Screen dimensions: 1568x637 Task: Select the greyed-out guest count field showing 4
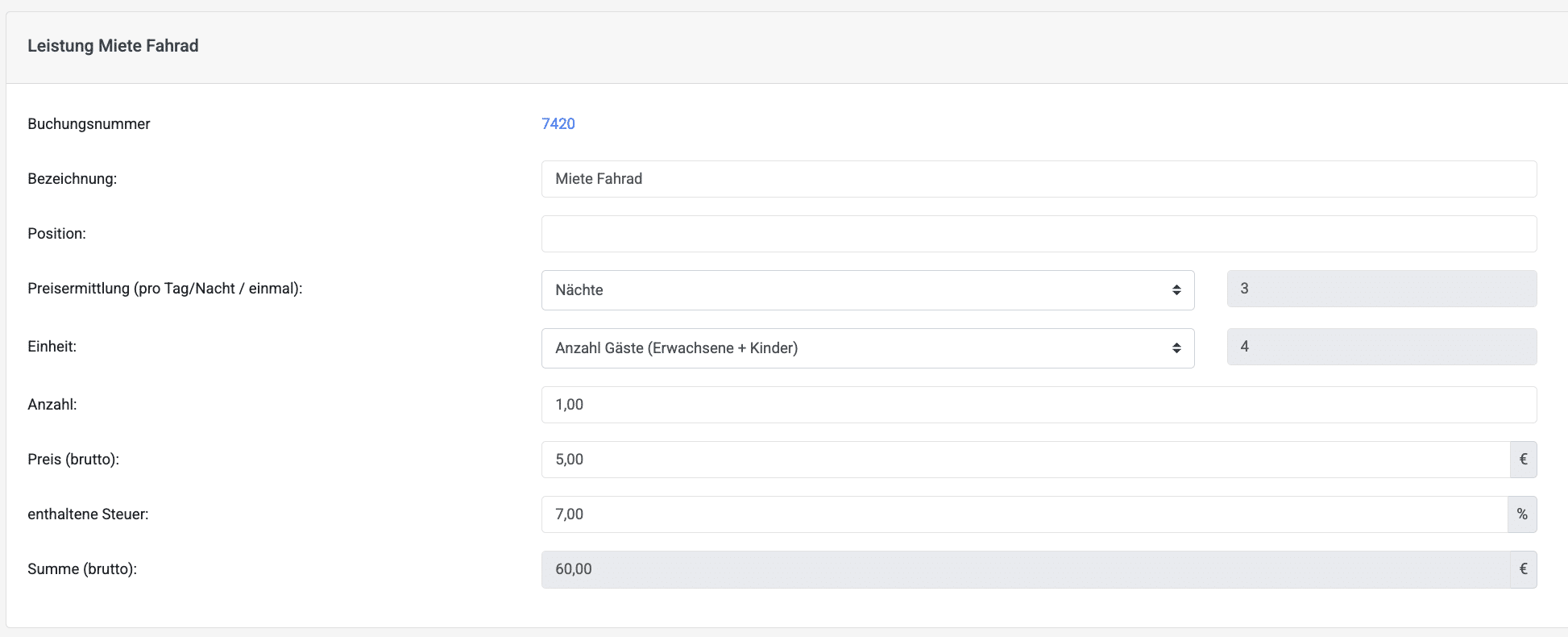click(x=1381, y=347)
